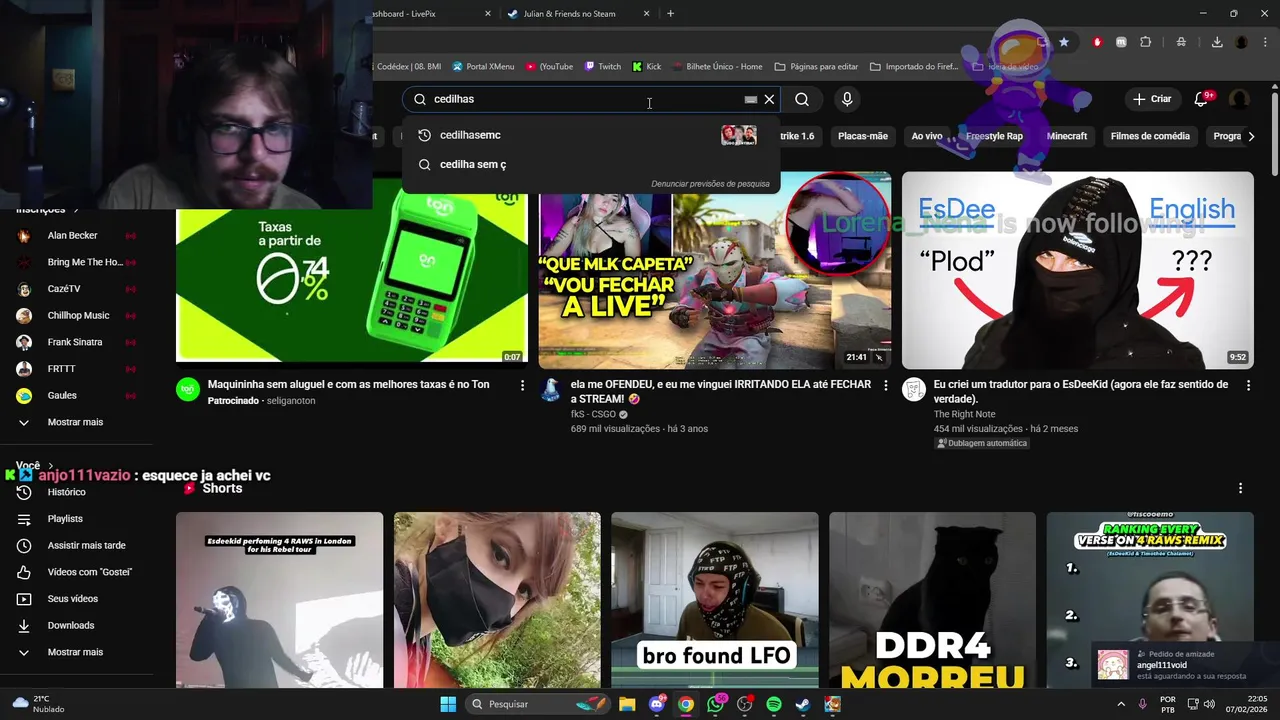Open the Importado do Firef... bookmark folder
The image size is (1280, 720).
[914, 67]
